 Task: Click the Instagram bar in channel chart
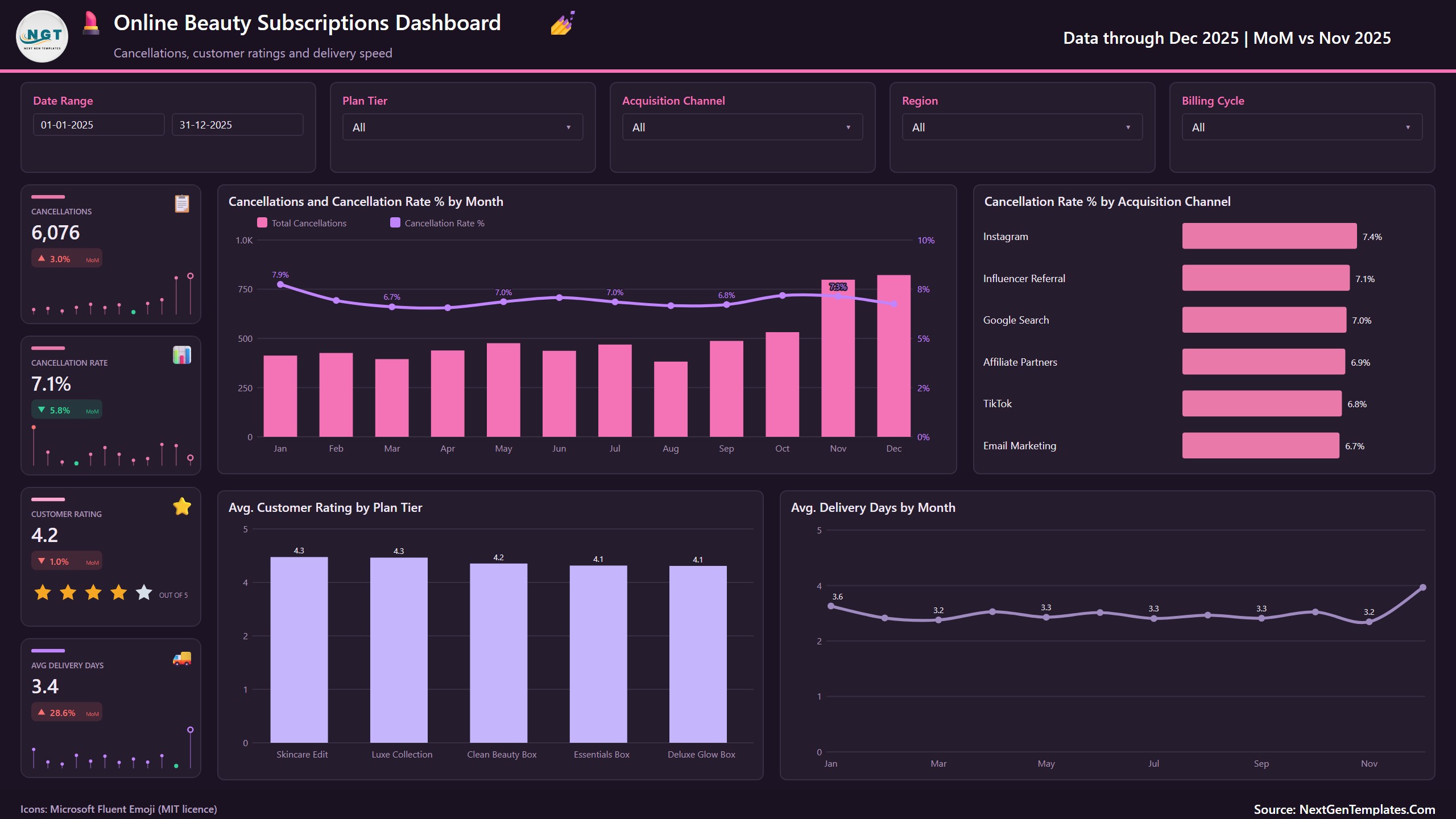pyautogui.click(x=1269, y=236)
